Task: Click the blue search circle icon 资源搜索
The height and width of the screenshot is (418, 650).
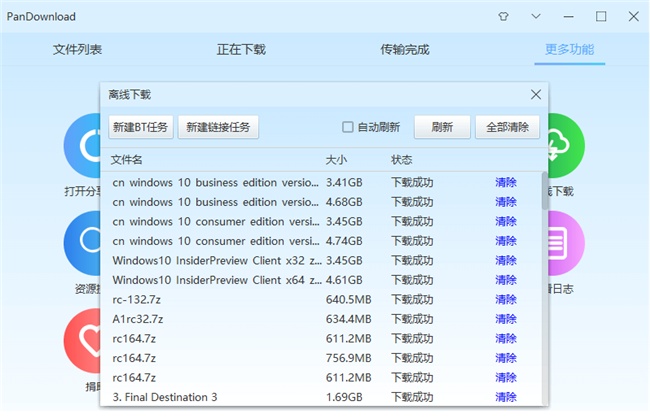Action: click(82, 243)
